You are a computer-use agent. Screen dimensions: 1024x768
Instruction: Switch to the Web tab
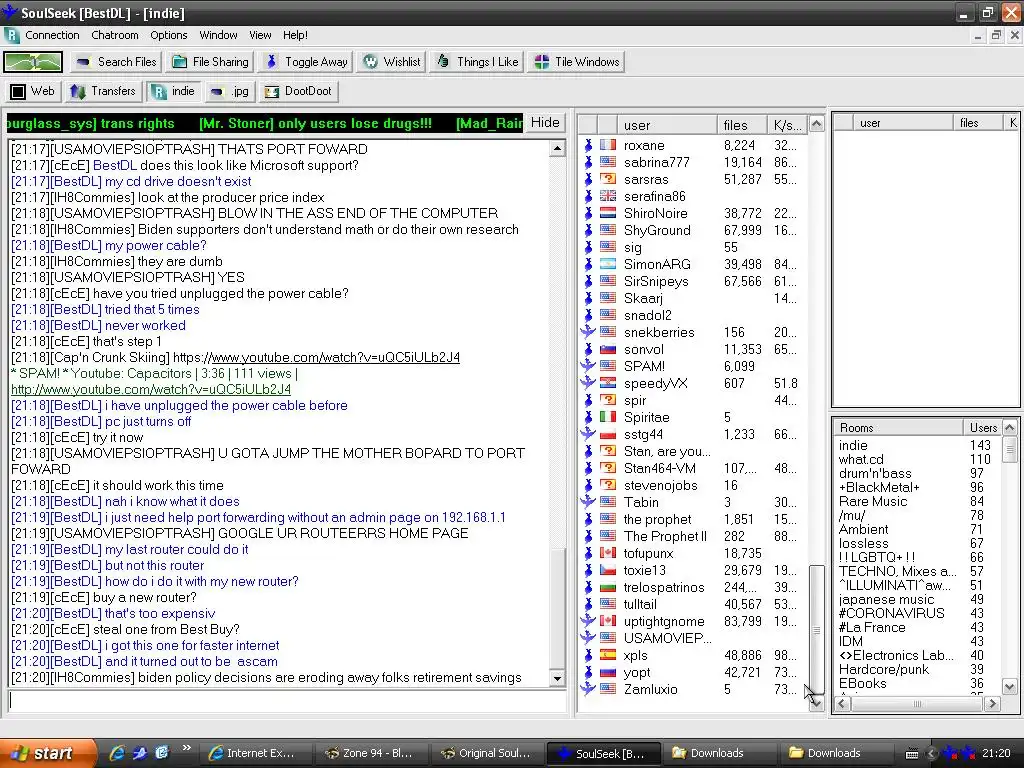(x=33, y=91)
